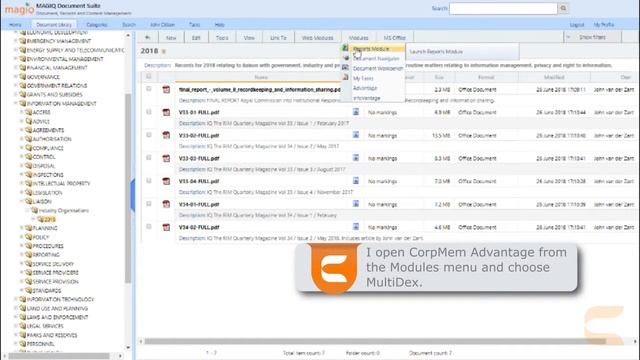
Task: Click the Logout link
Action: pos(577,24)
